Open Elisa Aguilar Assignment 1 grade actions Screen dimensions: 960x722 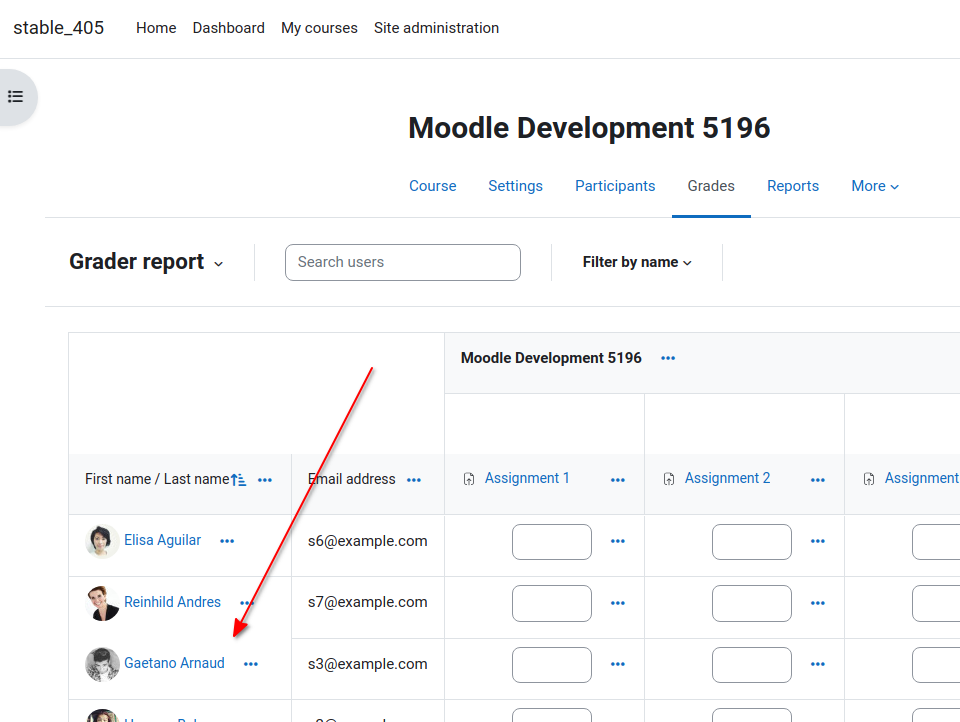(618, 541)
